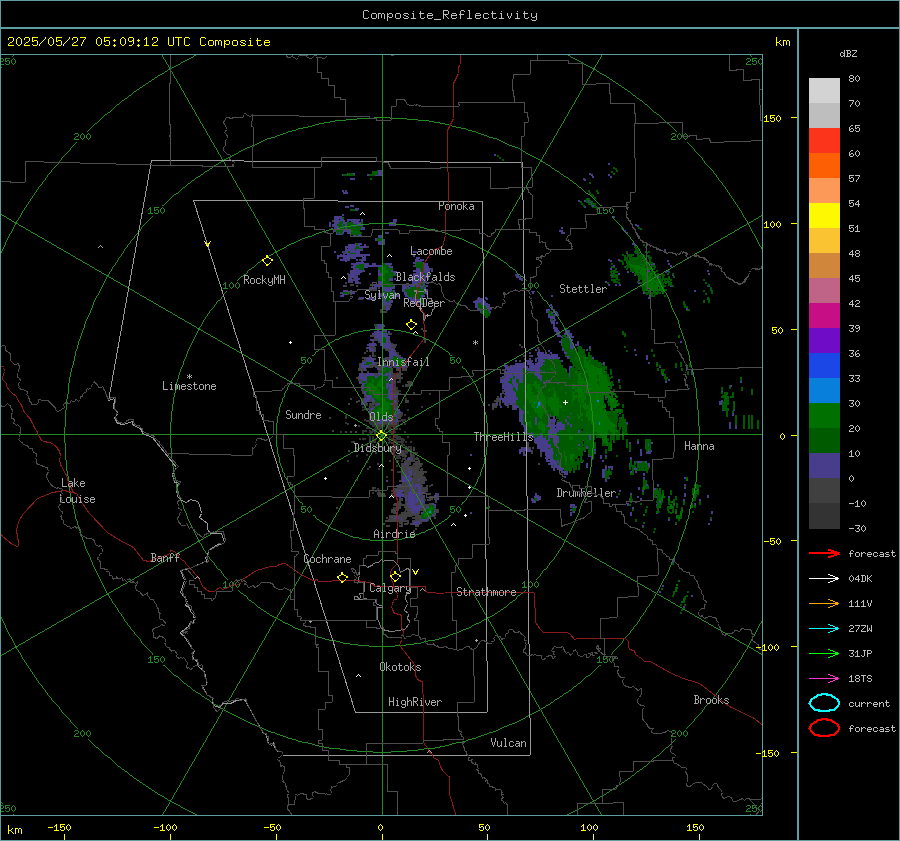Click the asterisk marker above Limestone

click(x=189, y=377)
